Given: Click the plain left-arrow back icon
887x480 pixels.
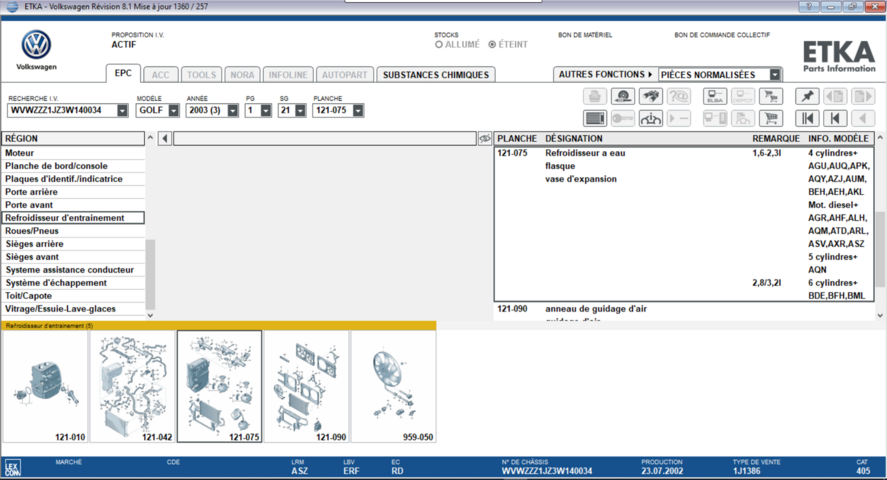Looking at the screenshot, I should [863, 118].
